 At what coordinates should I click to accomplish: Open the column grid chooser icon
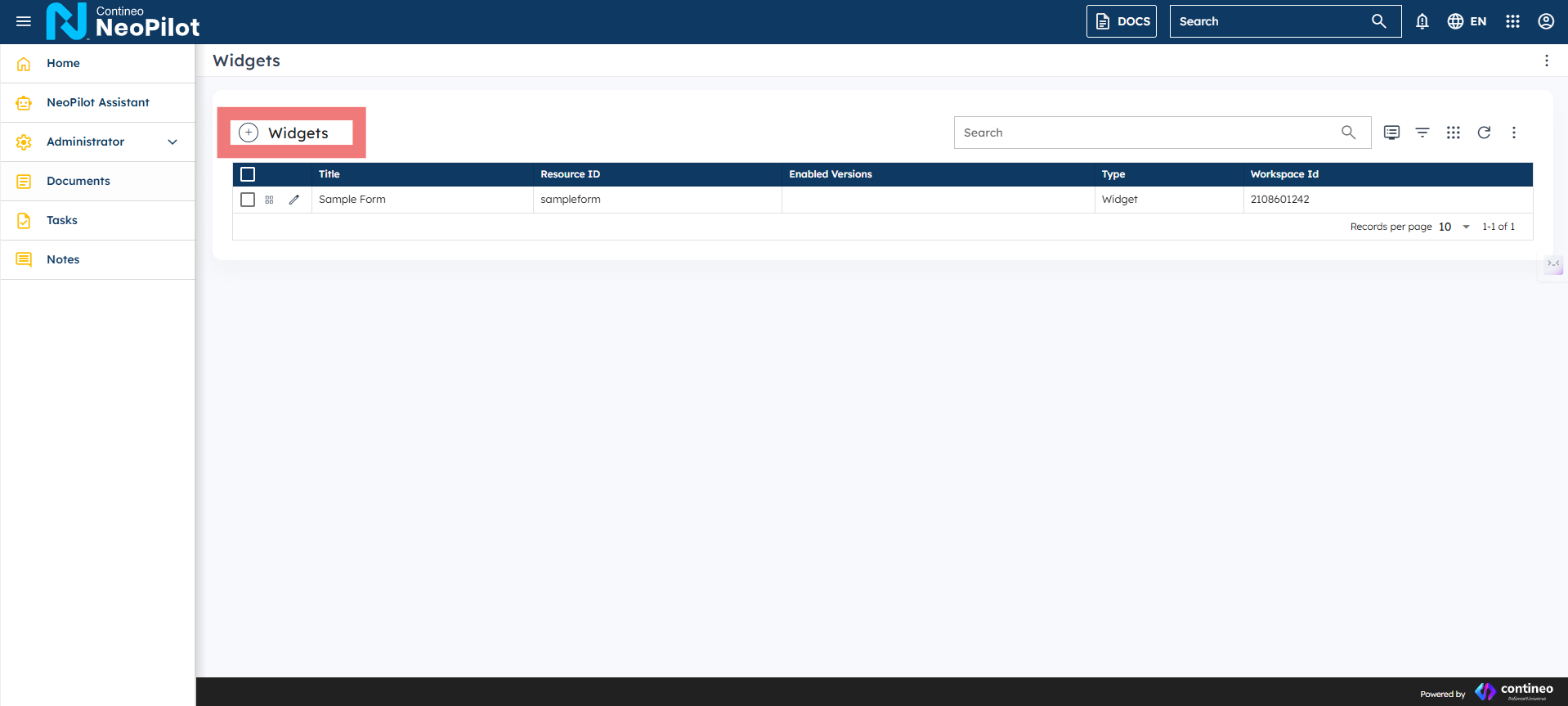coord(1453,133)
